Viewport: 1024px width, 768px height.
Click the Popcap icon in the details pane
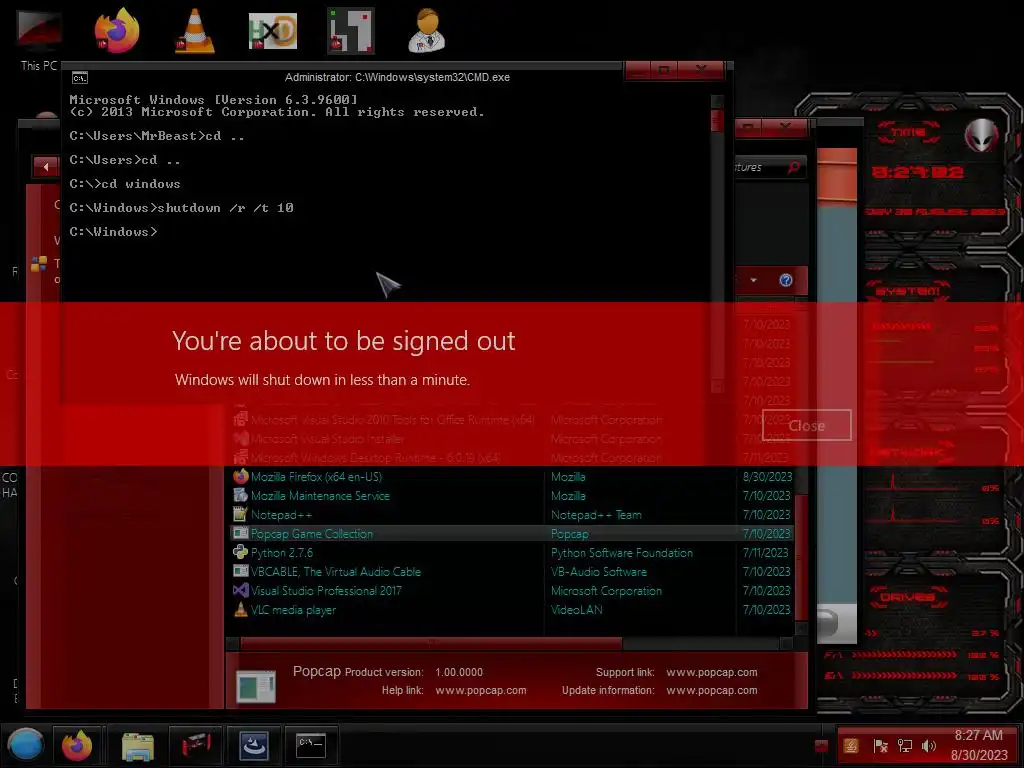click(x=255, y=686)
